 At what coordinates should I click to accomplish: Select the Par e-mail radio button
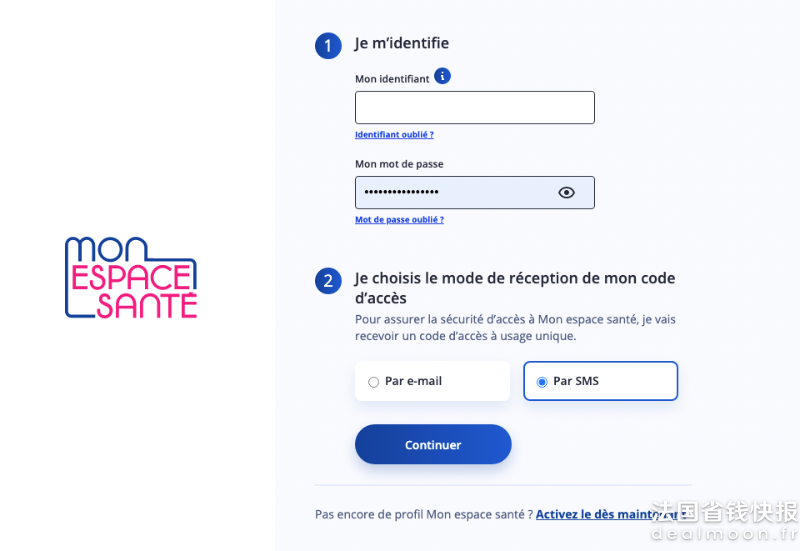tap(373, 382)
